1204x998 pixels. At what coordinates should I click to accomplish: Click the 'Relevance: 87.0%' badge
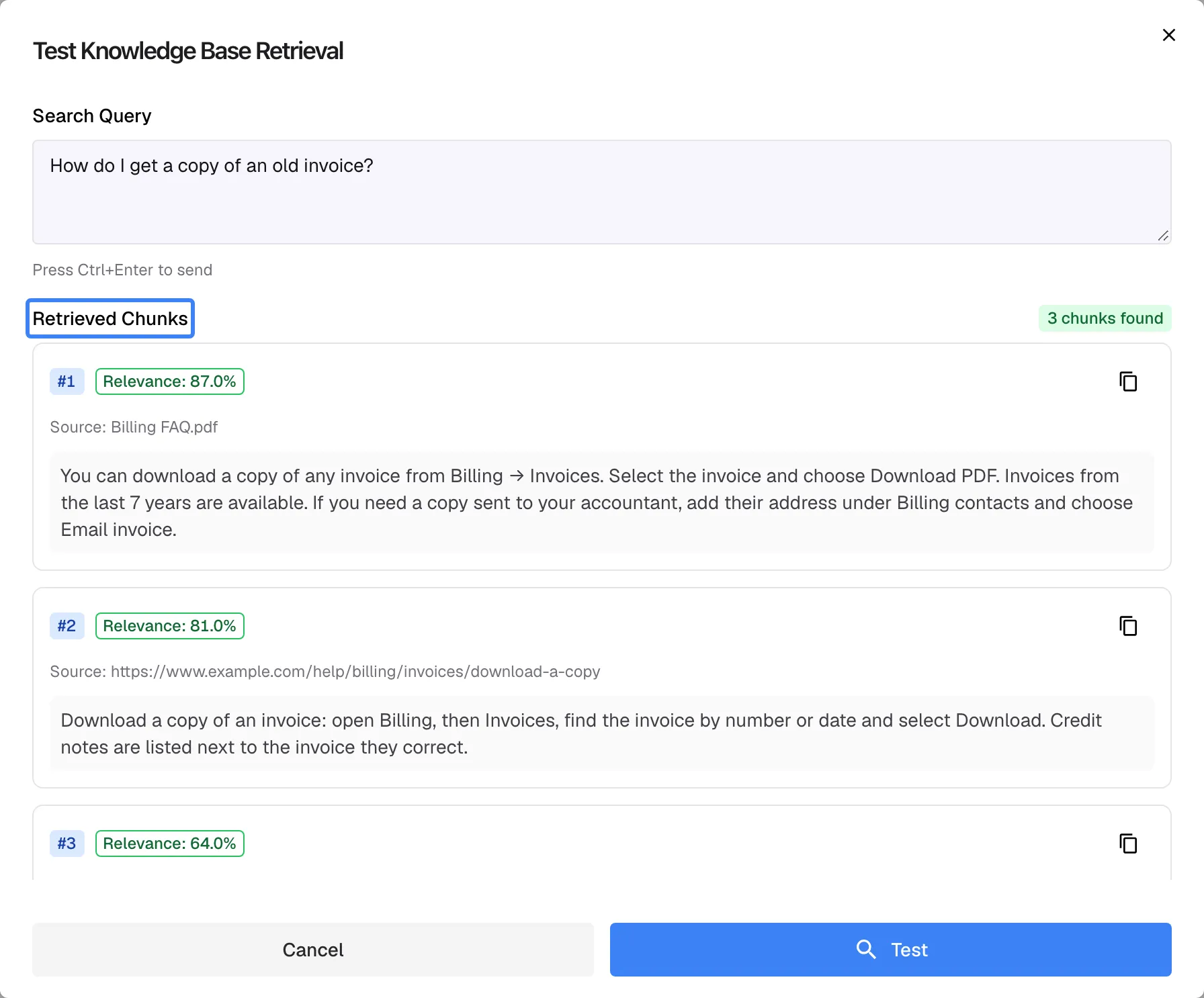point(170,381)
